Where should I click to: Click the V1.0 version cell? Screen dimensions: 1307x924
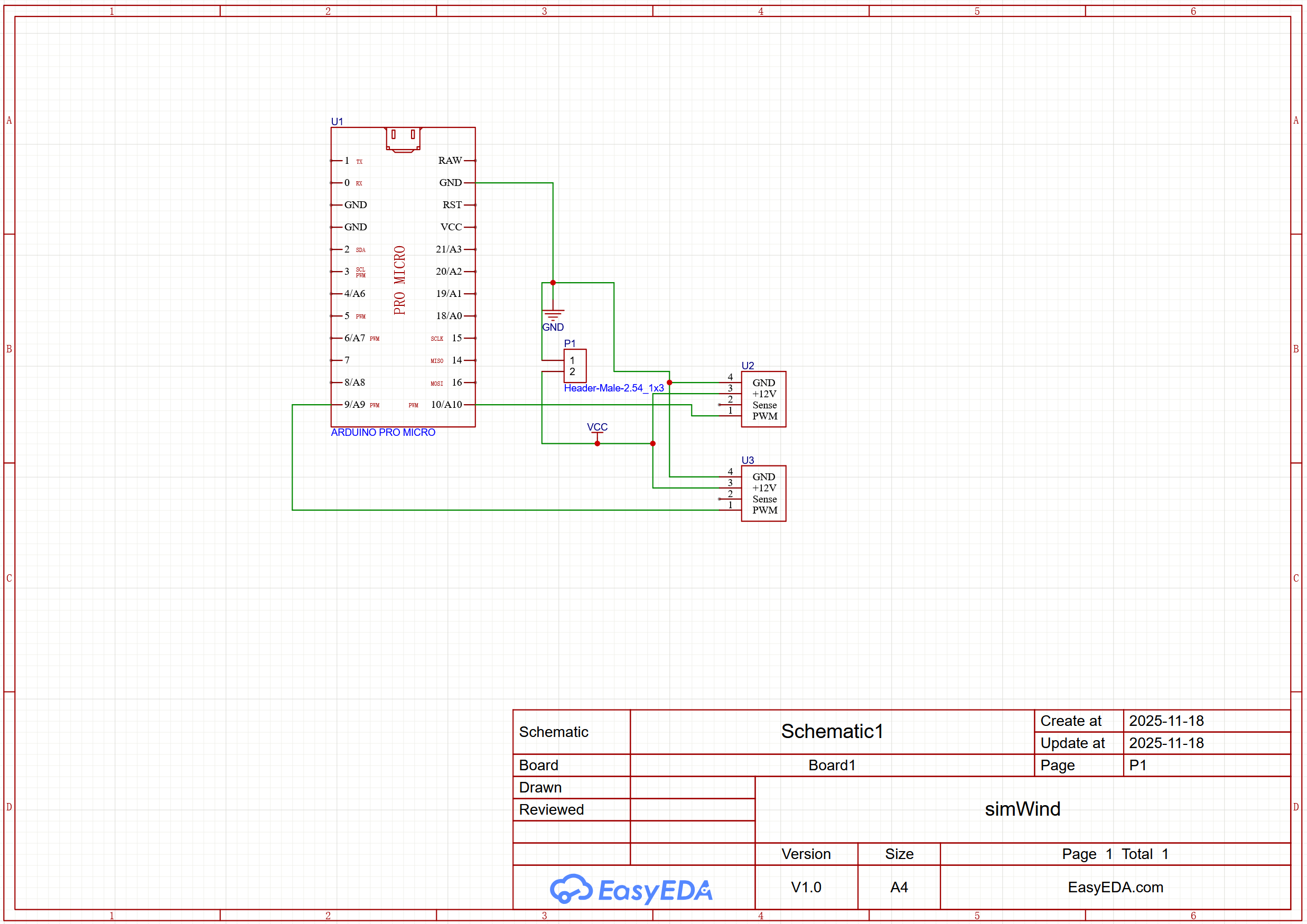click(806, 887)
